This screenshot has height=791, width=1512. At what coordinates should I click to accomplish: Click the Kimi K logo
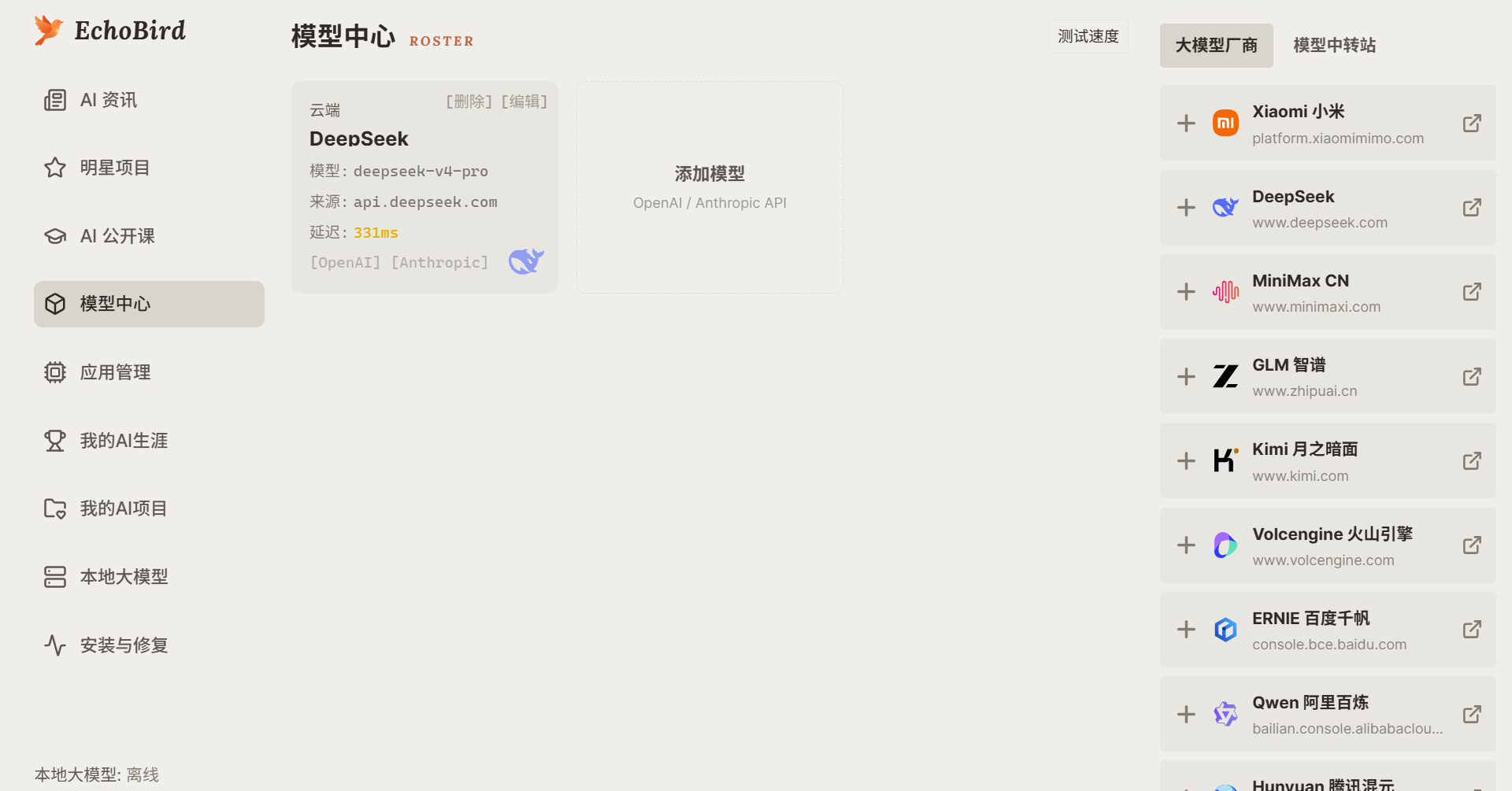coord(1225,460)
